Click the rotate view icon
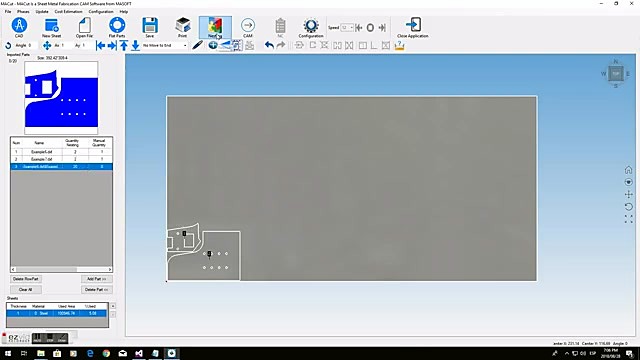640x360 pixels. (x=629, y=207)
